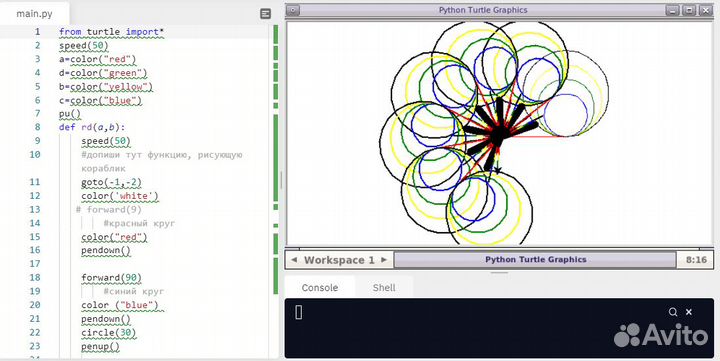Click goto(-1,-2) on line 11
This screenshot has width=720, height=361.
112,182
